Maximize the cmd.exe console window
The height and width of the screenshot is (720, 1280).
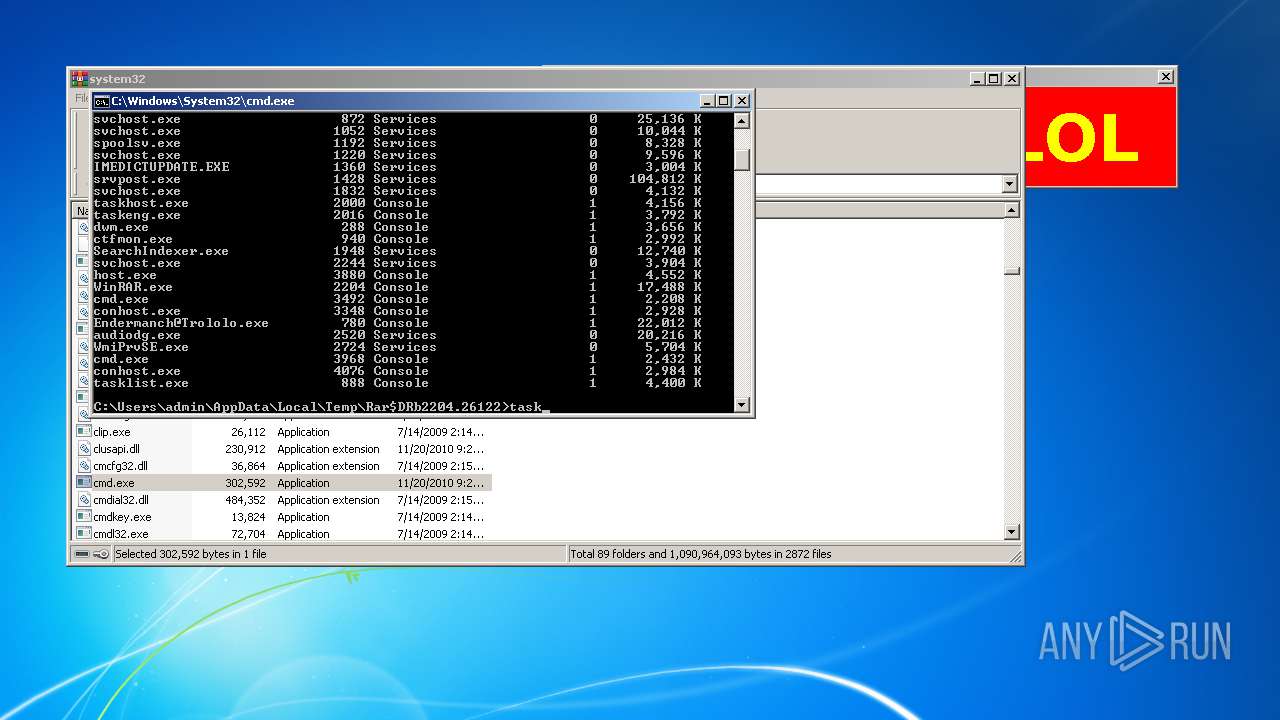pos(724,101)
